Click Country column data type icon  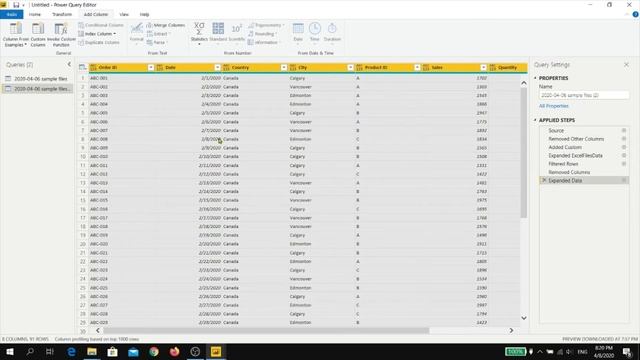[x=227, y=67]
